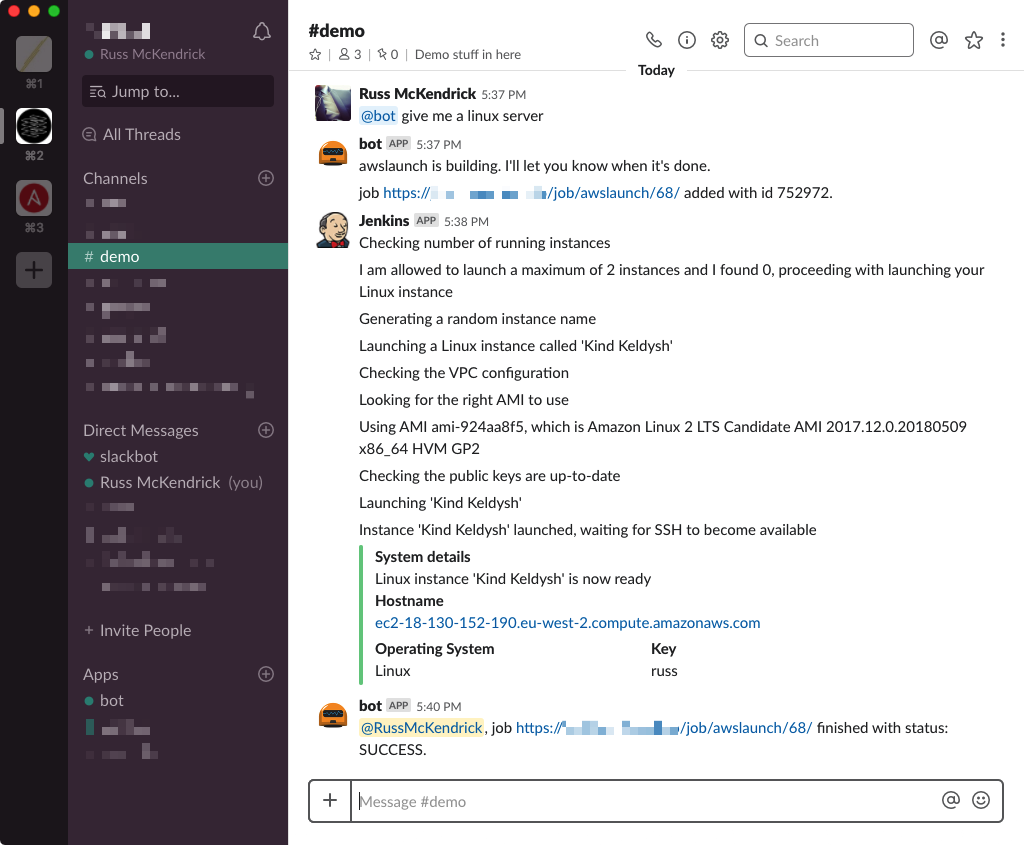The image size is (1024, 845).
Task: Open job link in finished status message
Action: tap(664, 727)
